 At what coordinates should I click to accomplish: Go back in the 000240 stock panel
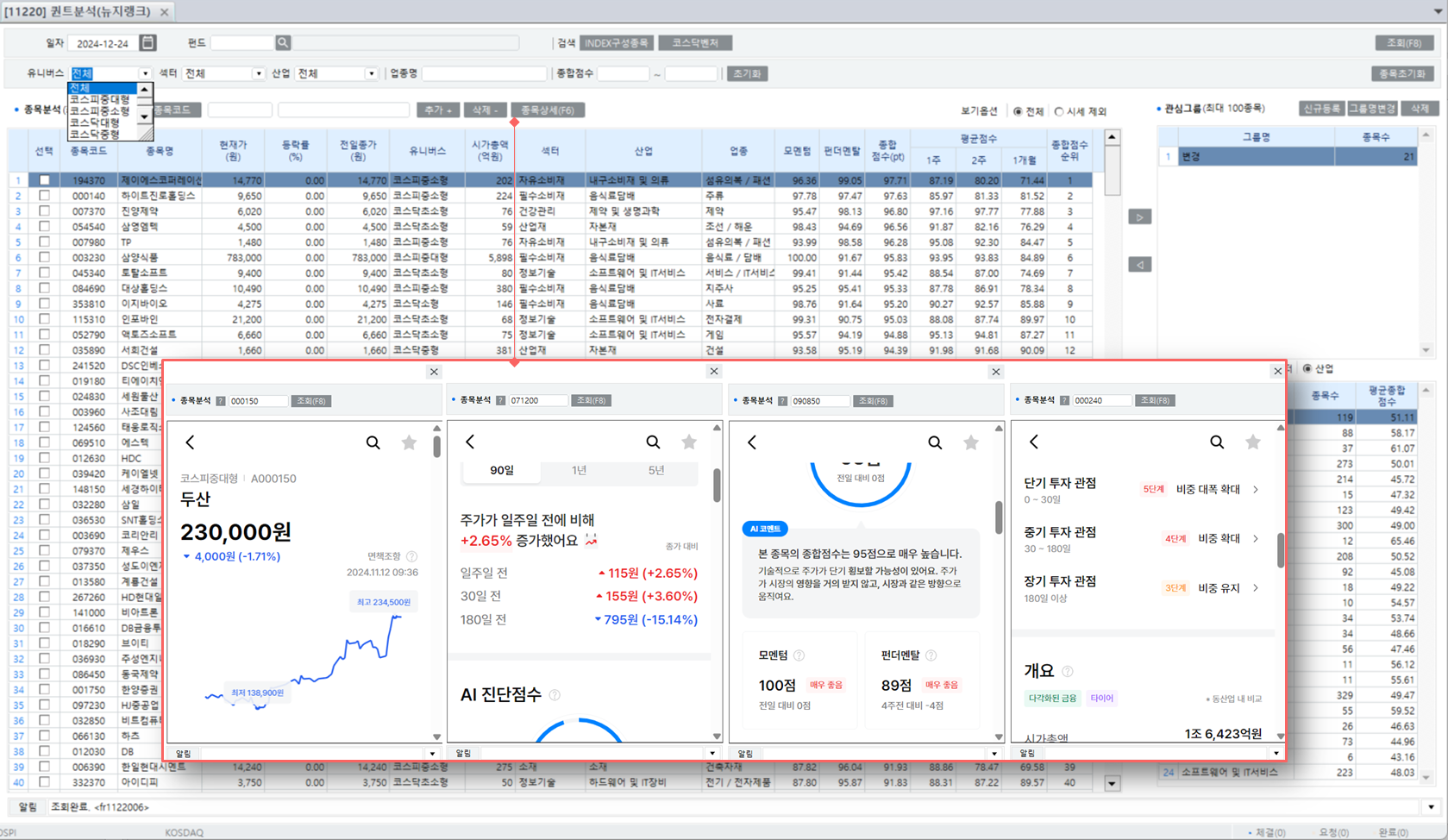(x=1034, y=442)
